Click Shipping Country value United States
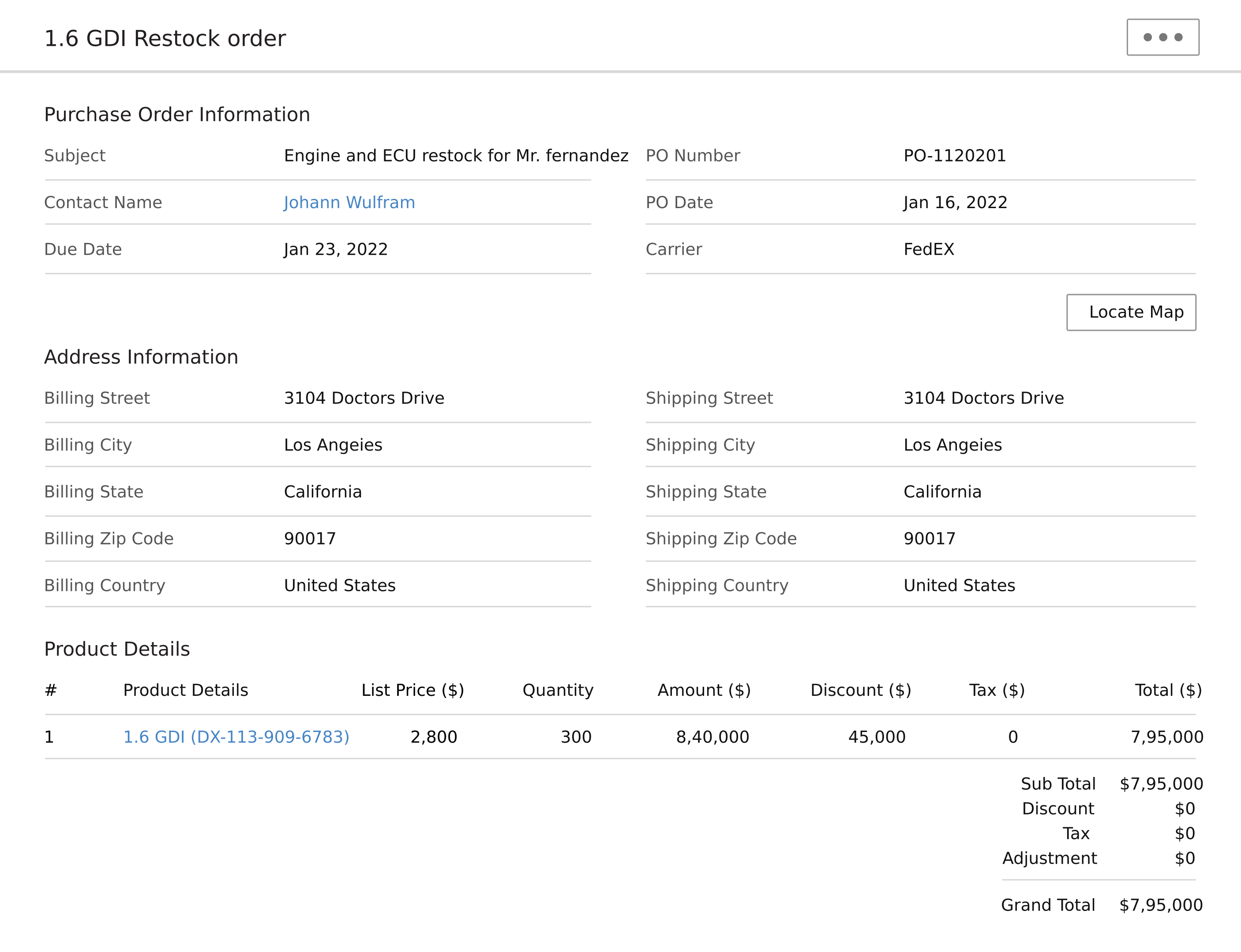This screenshot has height=952, width=1241. [x=959, y=586]
